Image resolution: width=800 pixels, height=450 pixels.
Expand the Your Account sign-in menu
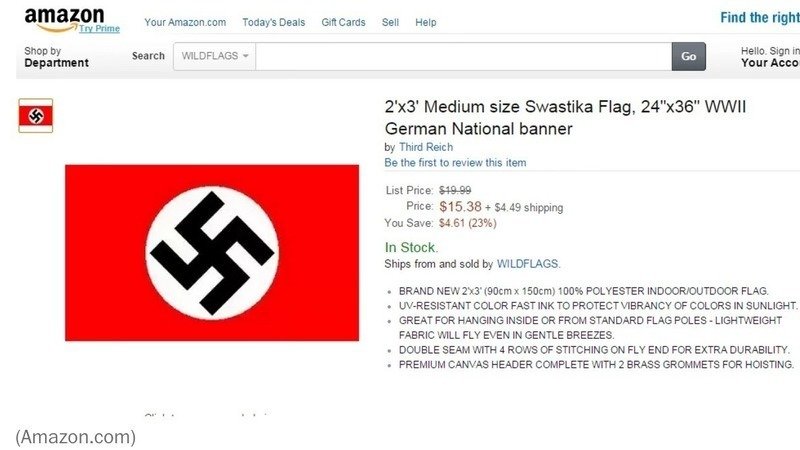click(770, 57)
